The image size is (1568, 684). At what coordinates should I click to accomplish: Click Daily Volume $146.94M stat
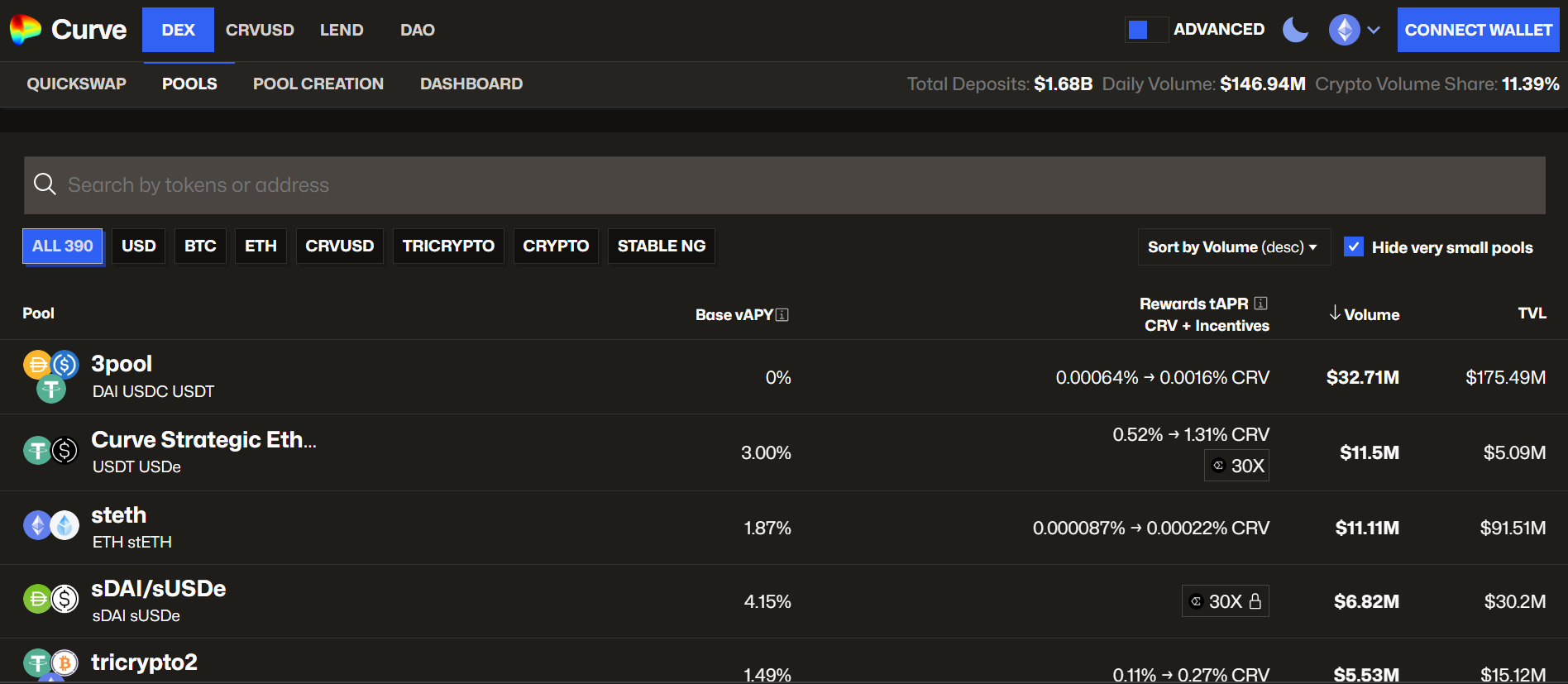[1203, 84]
